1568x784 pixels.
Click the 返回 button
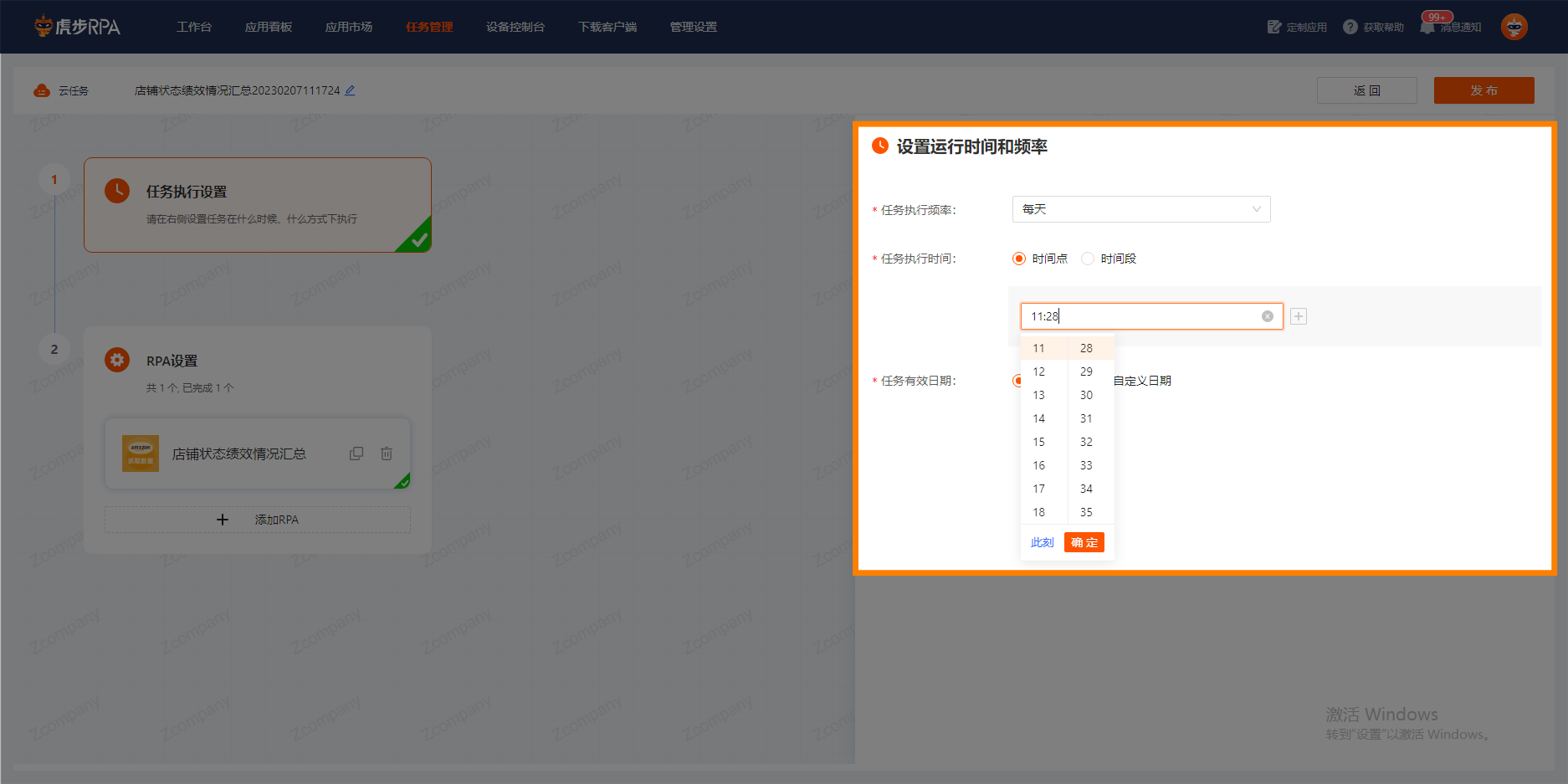coord(1367,90)
